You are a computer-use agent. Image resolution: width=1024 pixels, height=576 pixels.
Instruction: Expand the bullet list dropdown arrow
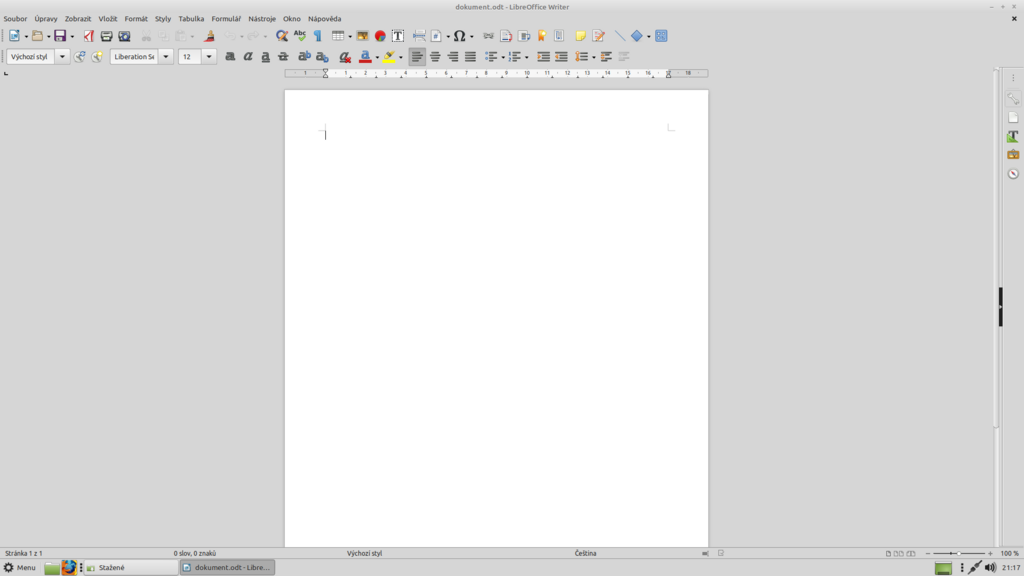[503, 57]
